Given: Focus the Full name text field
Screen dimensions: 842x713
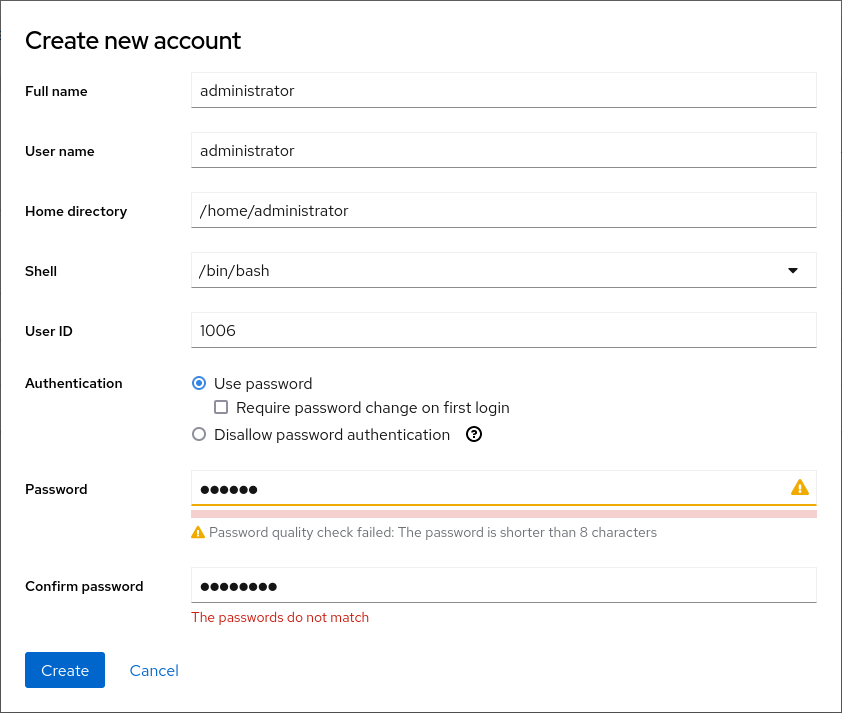Looking at the screenshot, I should coord(503,90).
